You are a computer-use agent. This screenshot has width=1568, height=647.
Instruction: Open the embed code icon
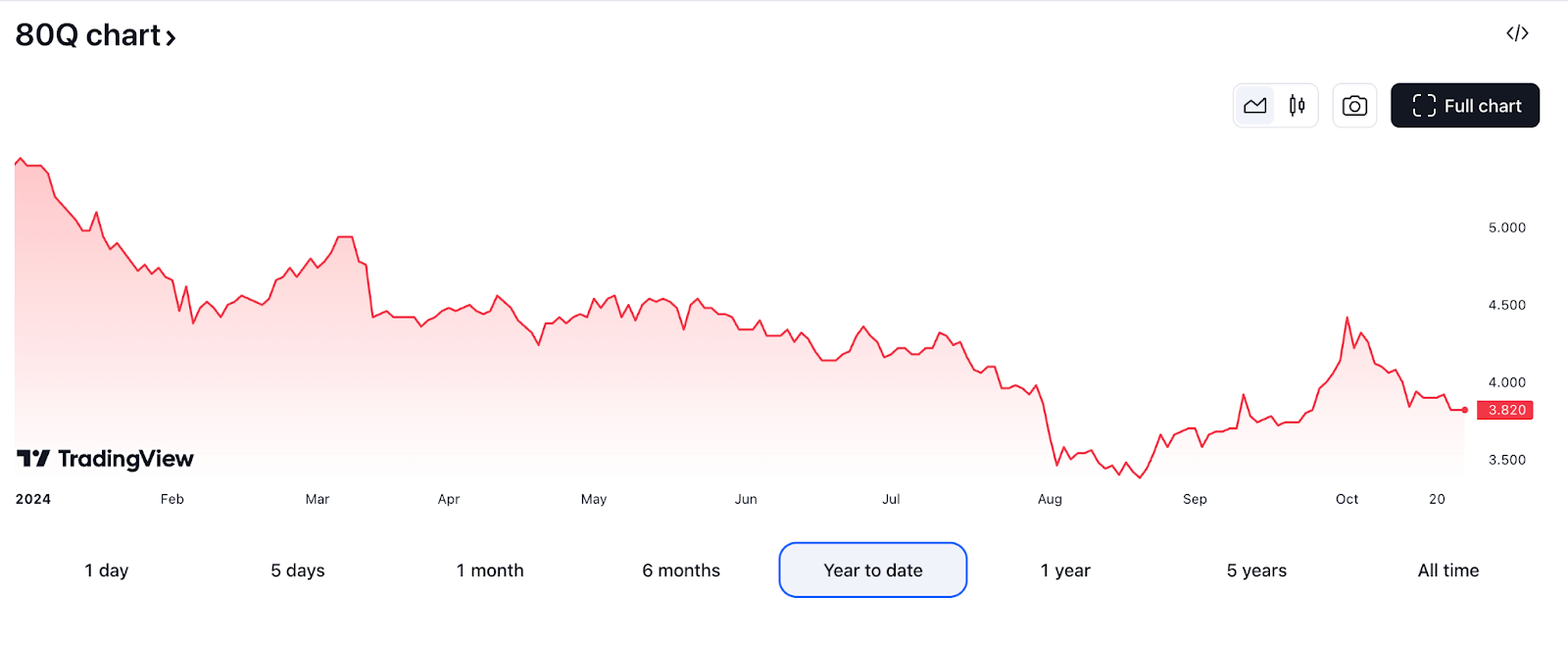[1517, 33]
